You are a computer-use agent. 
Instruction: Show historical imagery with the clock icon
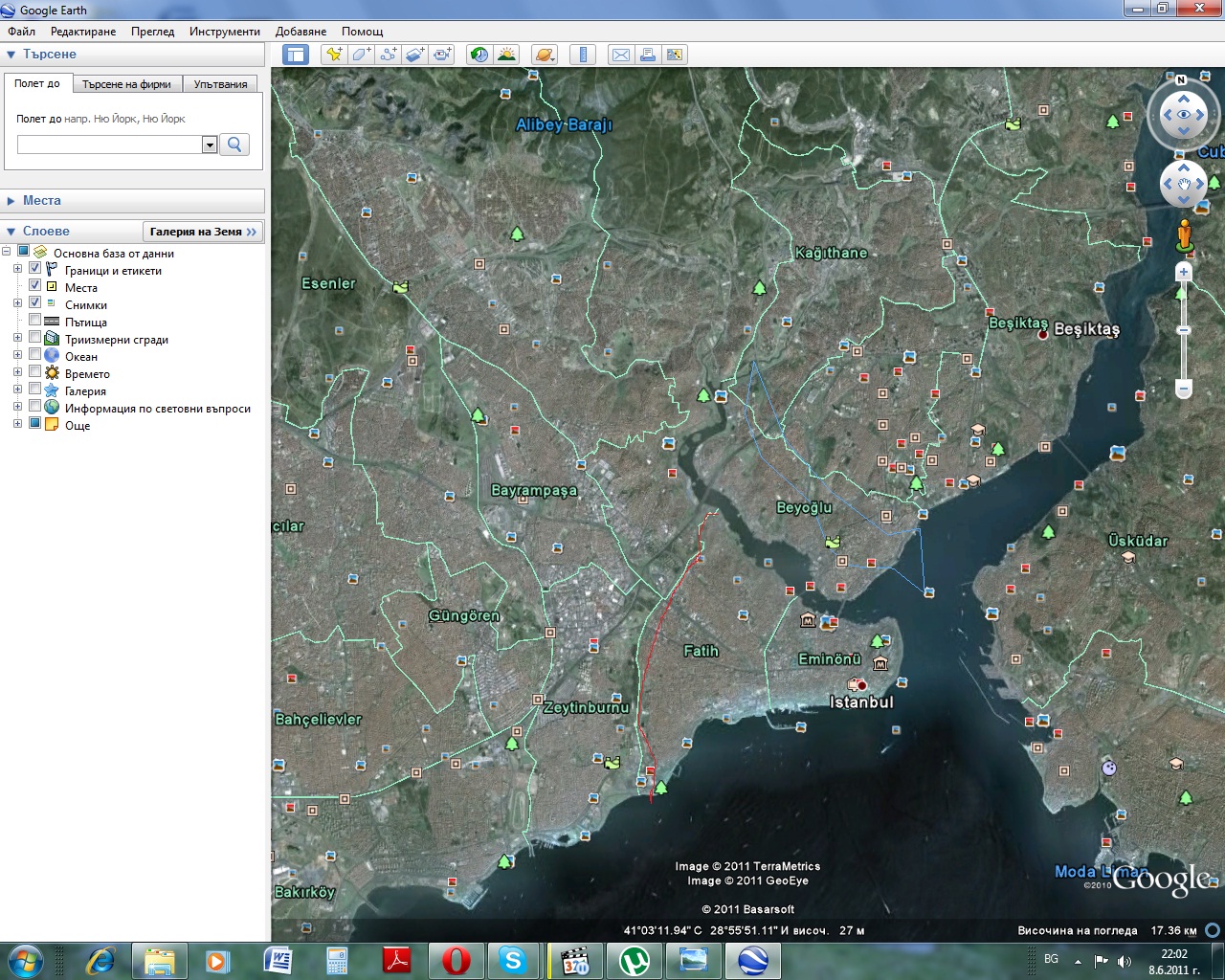coord(479,55)
